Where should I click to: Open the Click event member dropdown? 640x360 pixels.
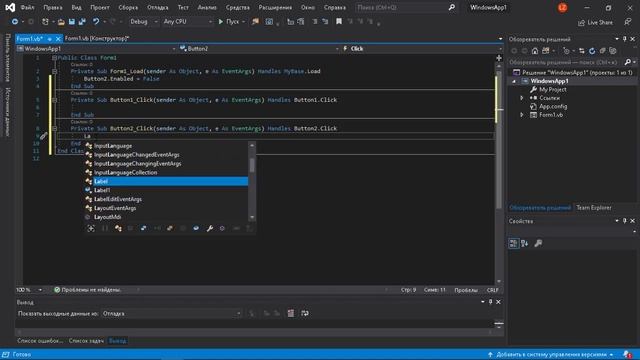pos(422,49)
